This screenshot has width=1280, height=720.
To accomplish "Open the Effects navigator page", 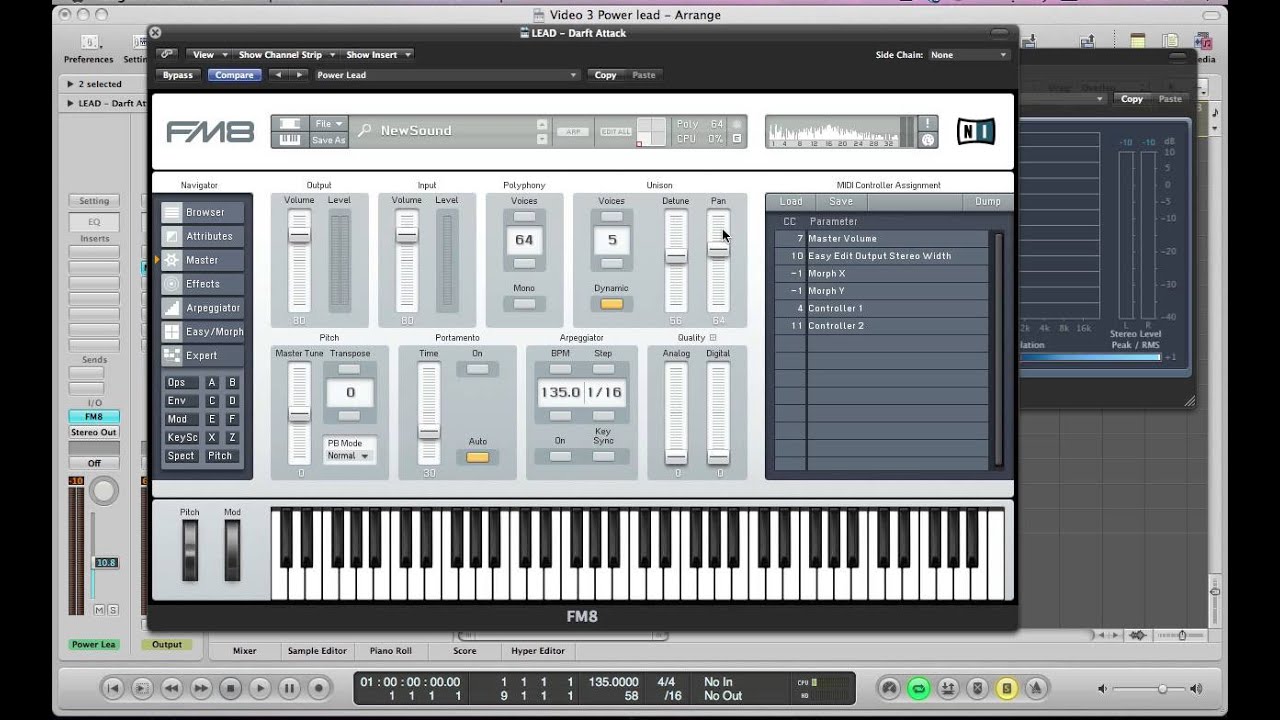I will 203,284.
